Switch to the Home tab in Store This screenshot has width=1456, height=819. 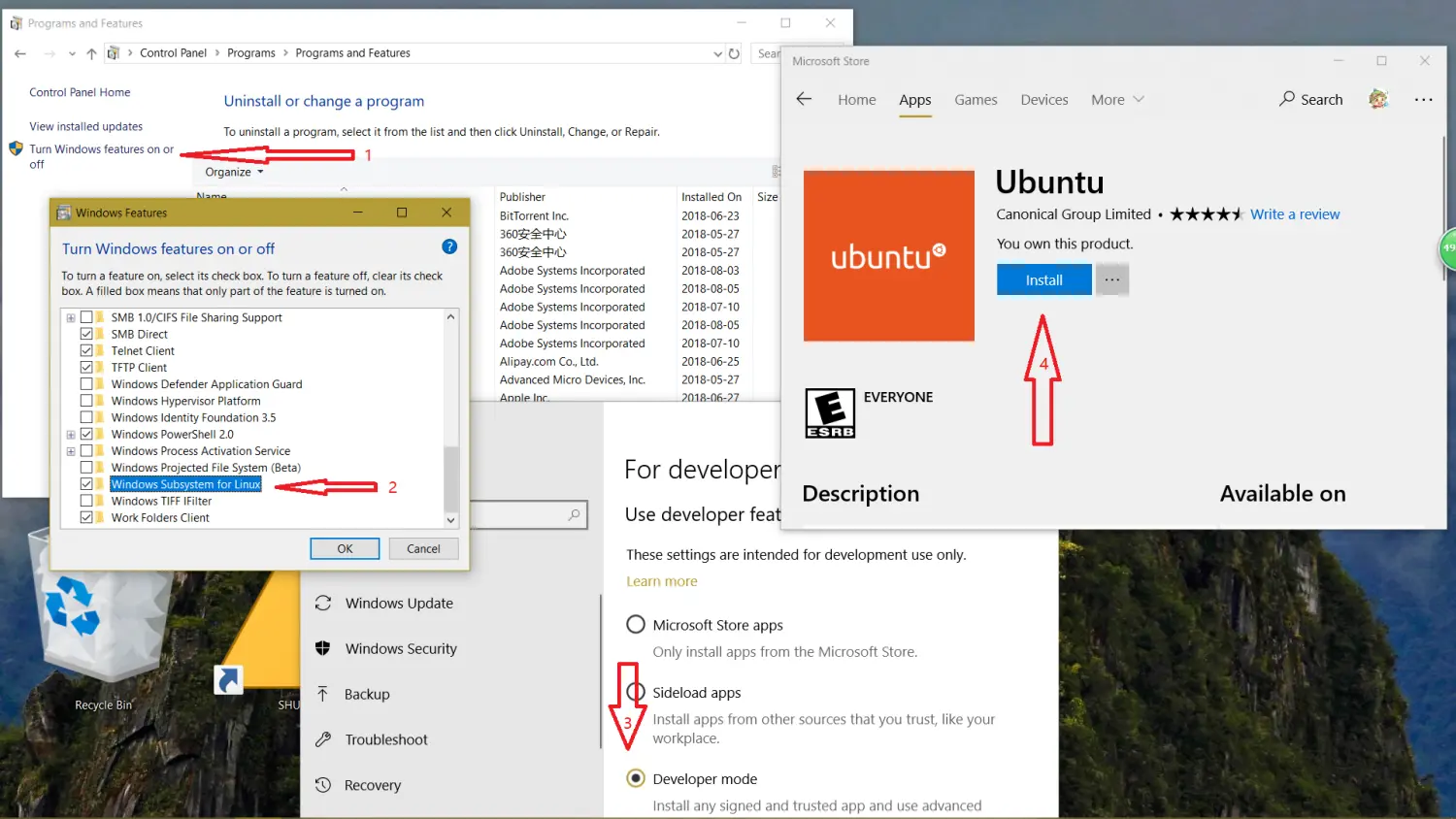(857, 99)
